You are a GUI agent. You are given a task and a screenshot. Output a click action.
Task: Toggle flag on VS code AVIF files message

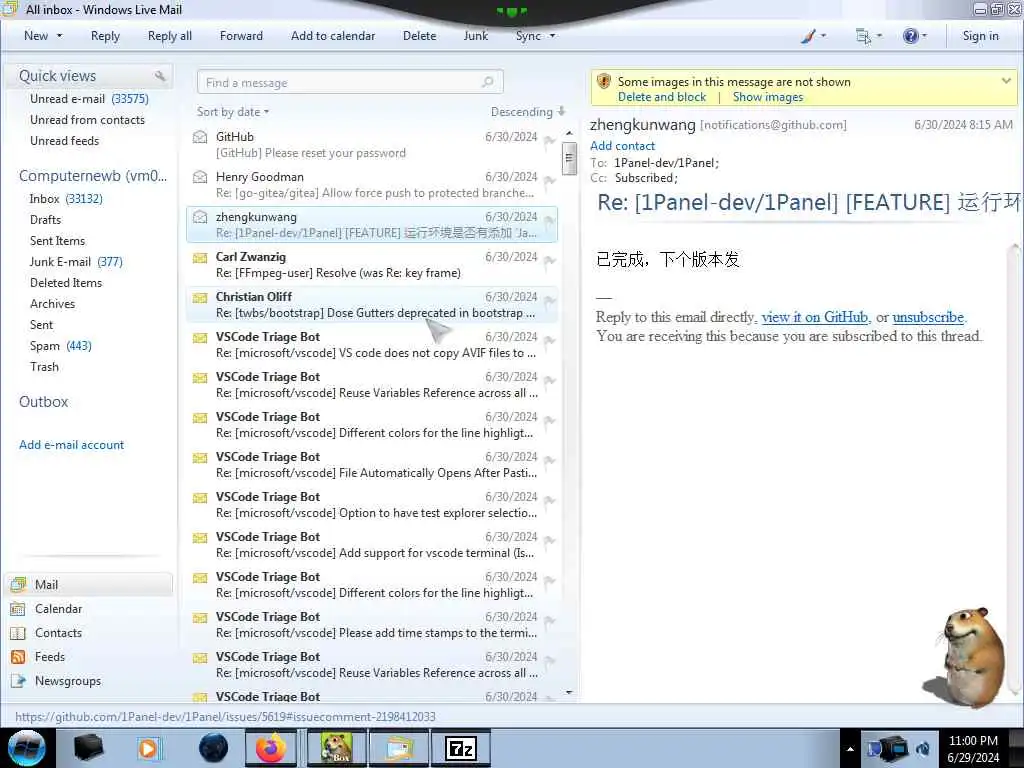(x=550, y=340)
